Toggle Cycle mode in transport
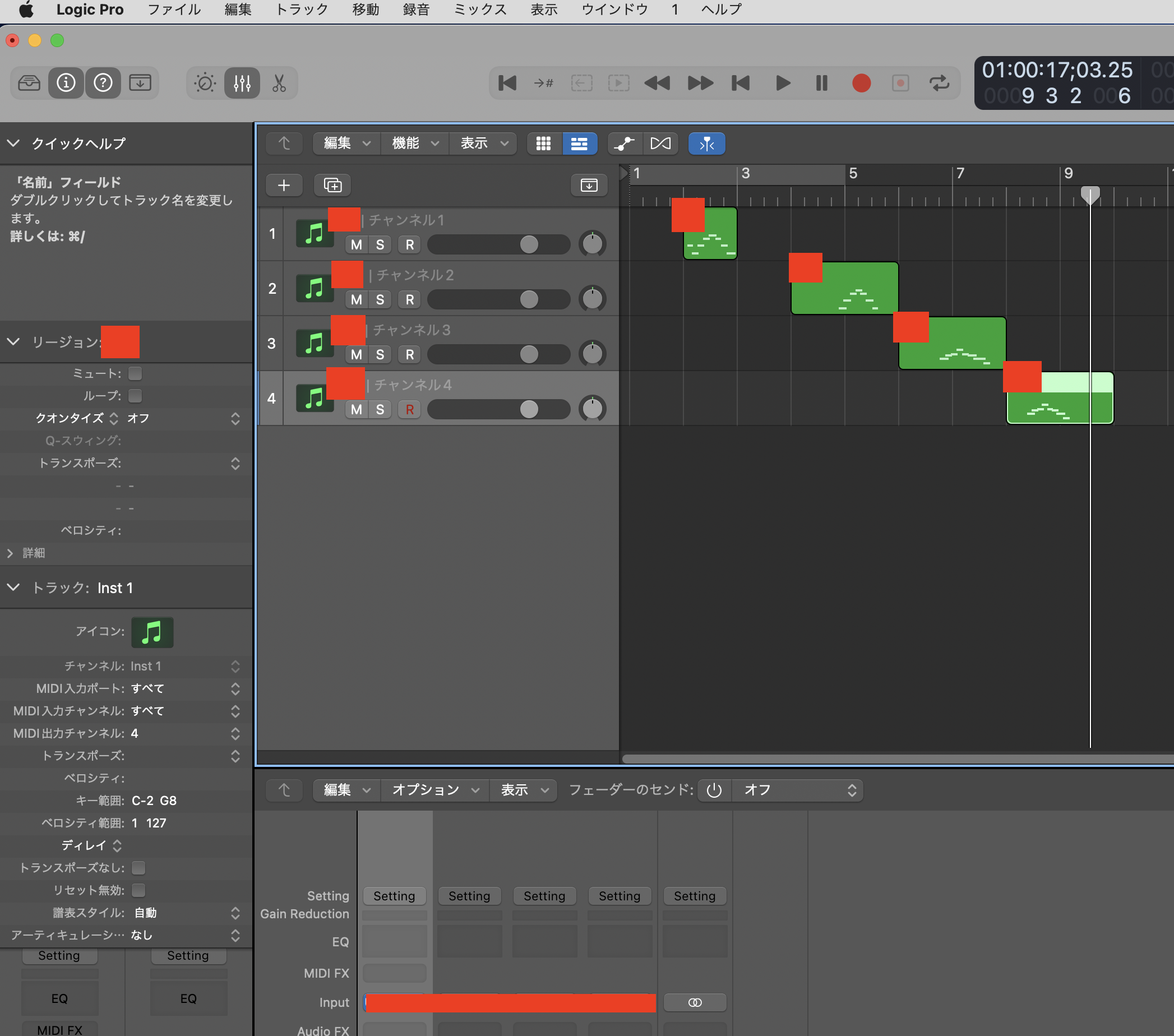1174x1036 pixels. coord(939,84)
